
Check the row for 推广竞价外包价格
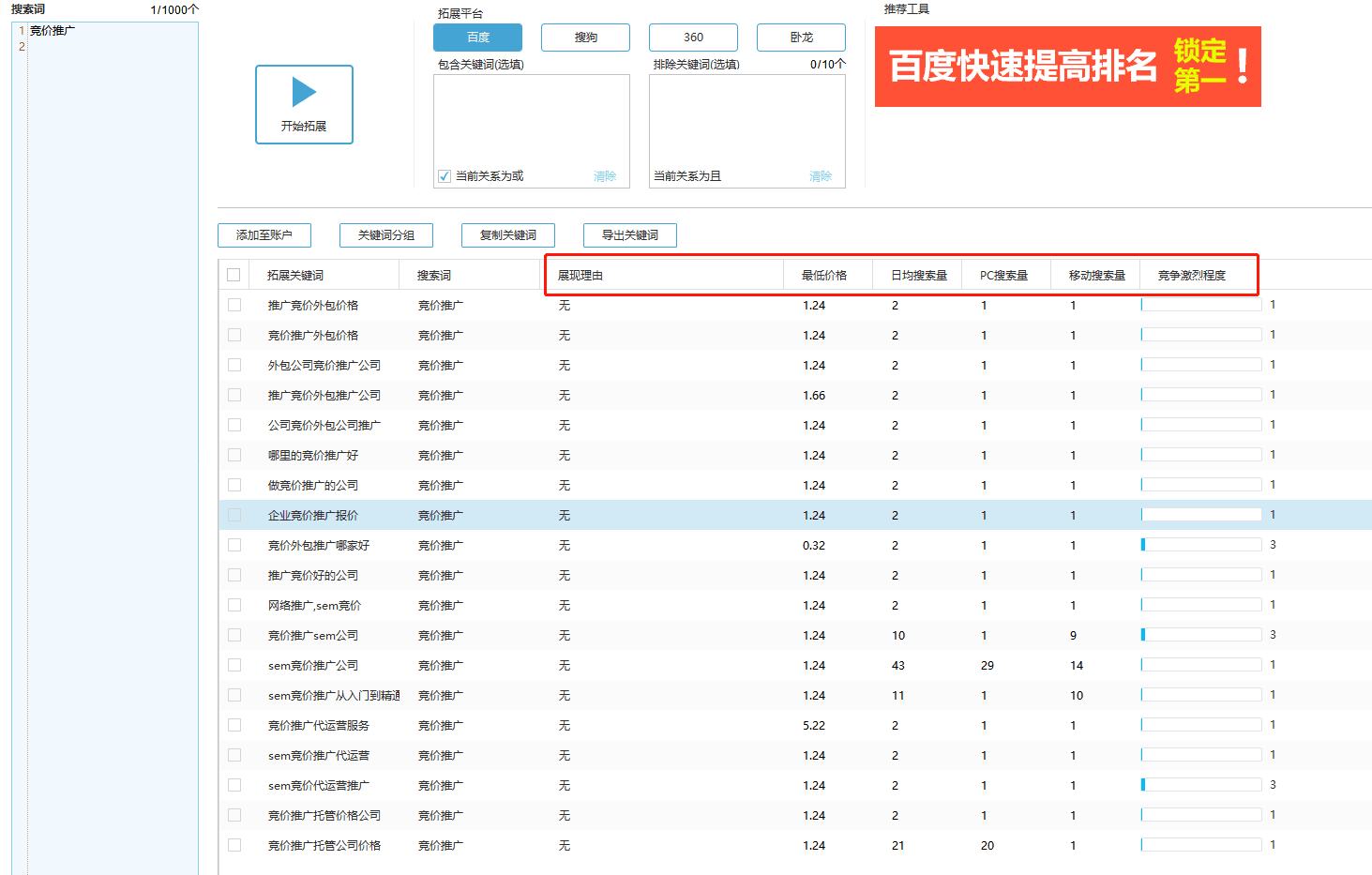pyautogui.click(x=234, y=305)
